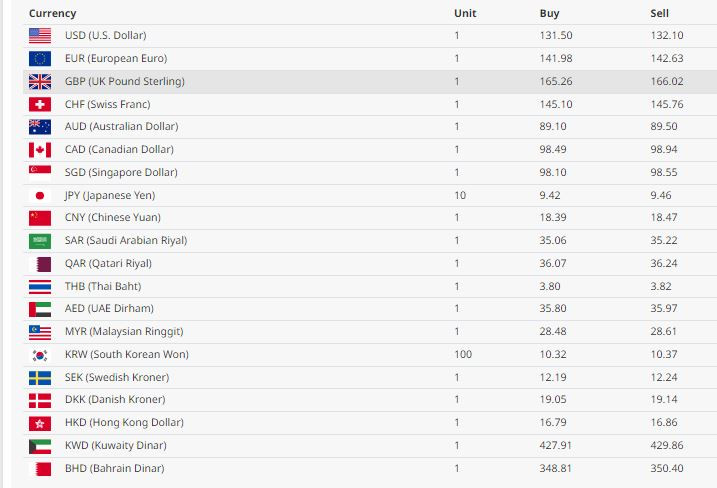Image resolution: width=717 pixels, height=488 pixels.
Task: Click the United States flag icon
Action: [x=40, y=36]
